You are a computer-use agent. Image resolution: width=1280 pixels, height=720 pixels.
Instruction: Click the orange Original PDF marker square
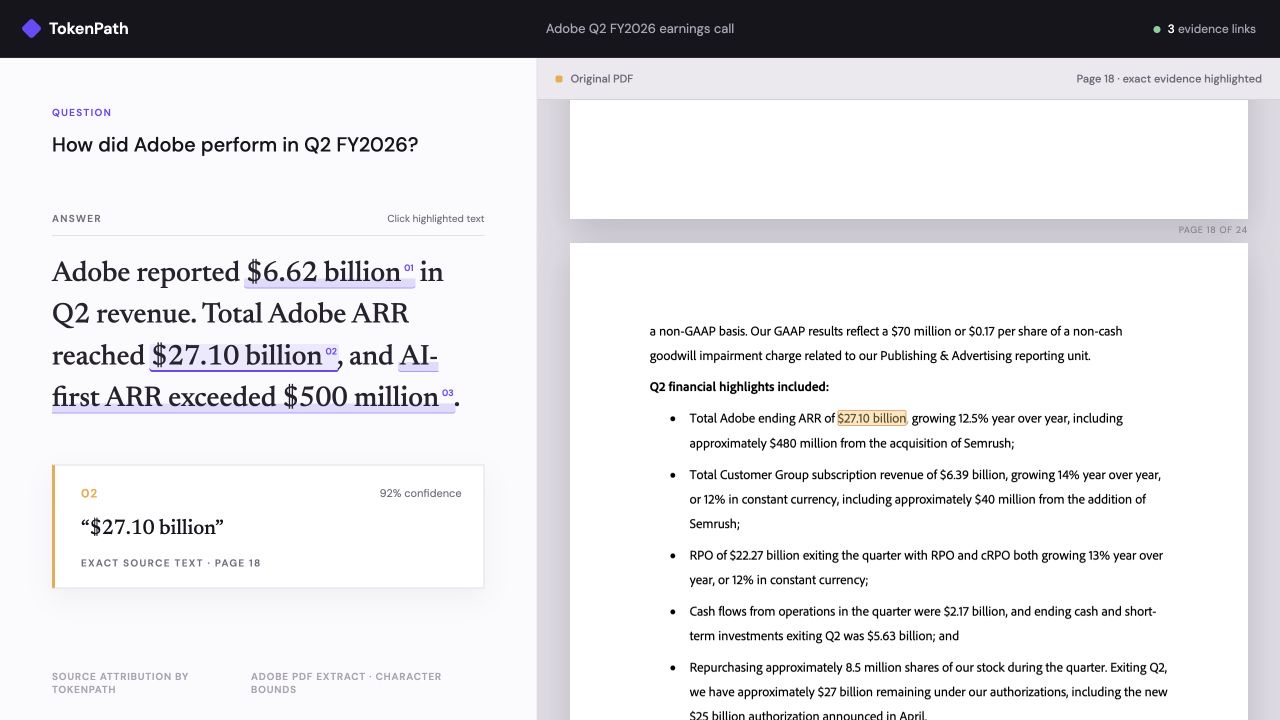tap(559, 79)
